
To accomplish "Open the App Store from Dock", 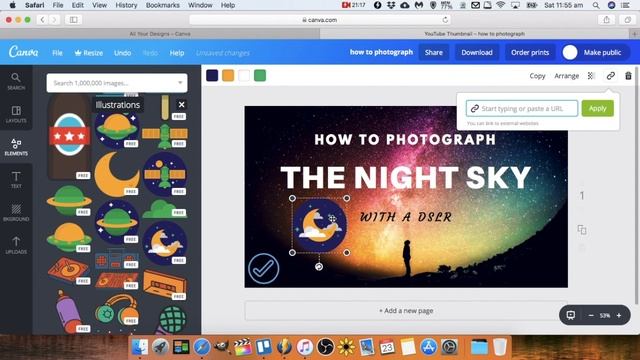I will tap(428, 347).
